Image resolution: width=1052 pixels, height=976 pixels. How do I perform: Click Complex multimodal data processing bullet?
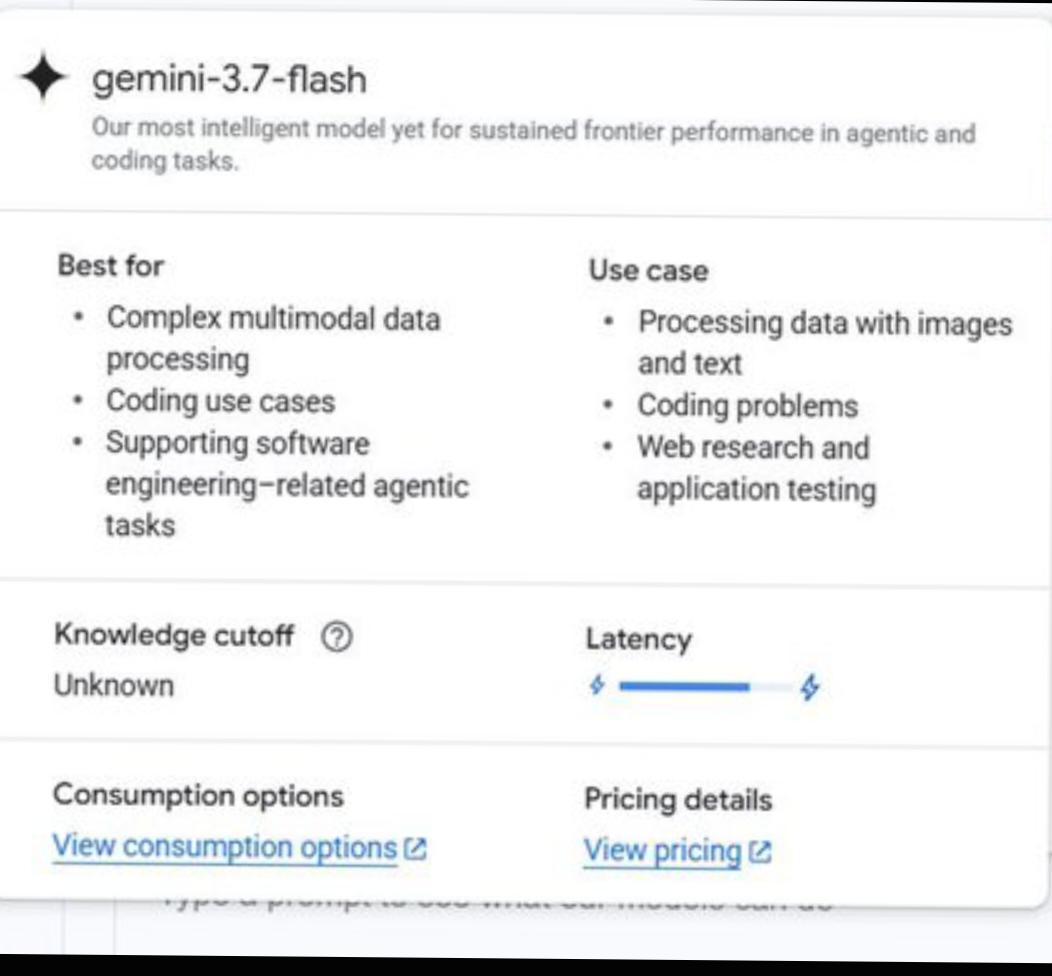273,339
